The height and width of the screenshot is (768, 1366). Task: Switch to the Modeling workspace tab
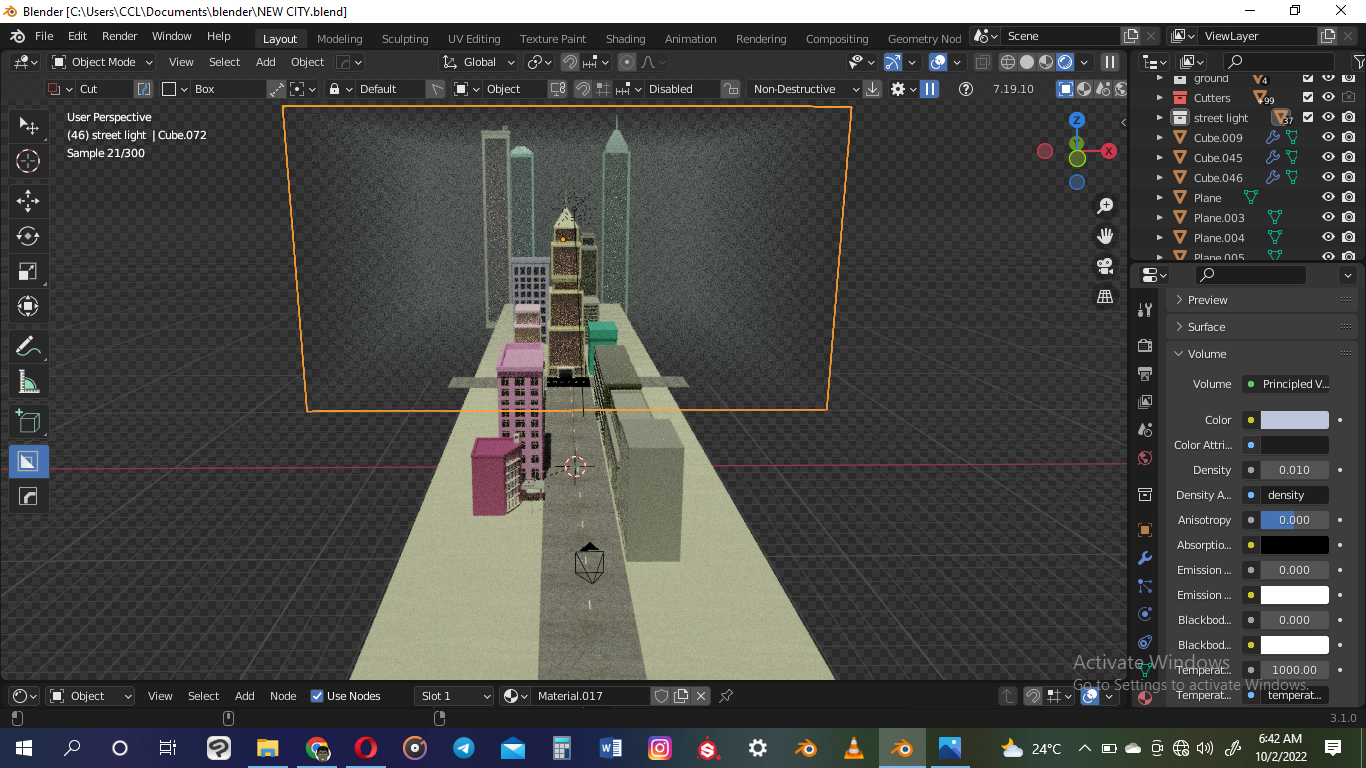pos(339,39)
